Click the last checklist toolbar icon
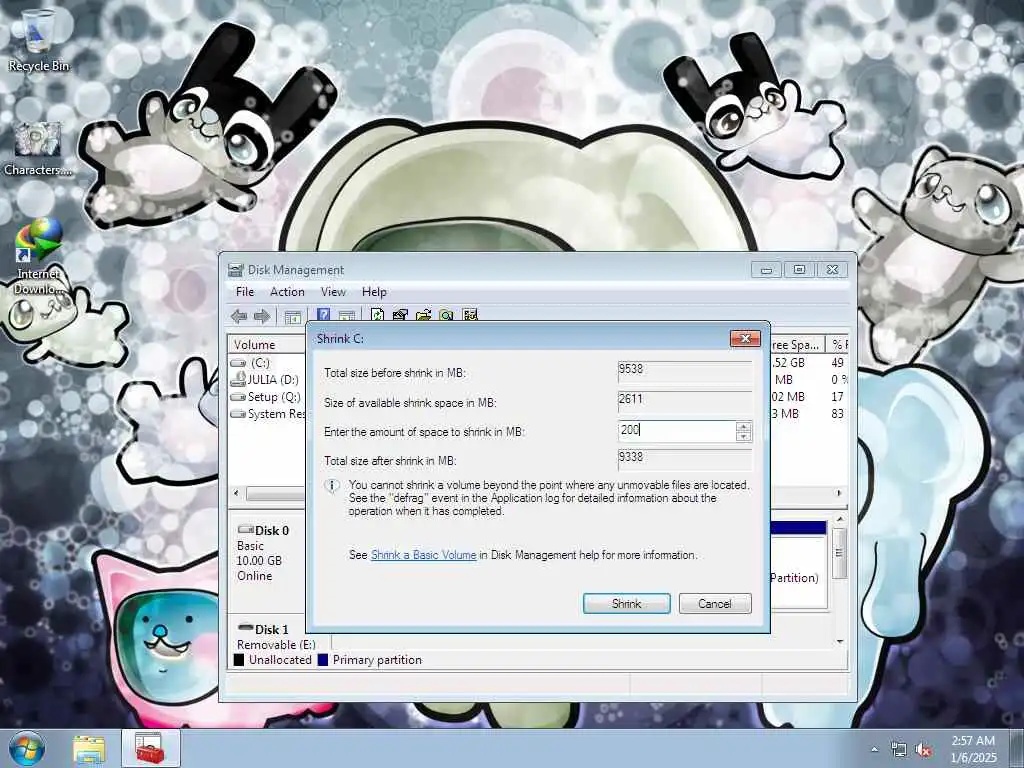Screen dimensions: 1024x768 coord(470,315)
